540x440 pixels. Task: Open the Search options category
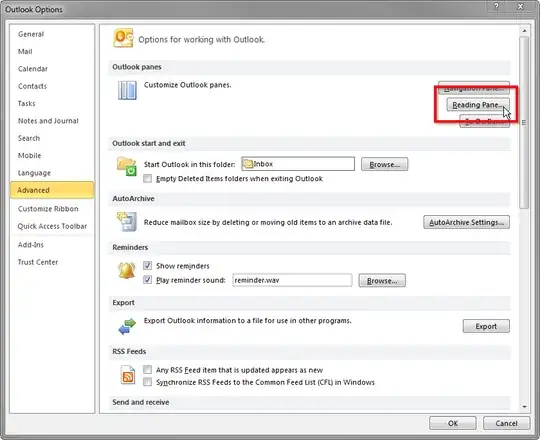click(52, 138)
